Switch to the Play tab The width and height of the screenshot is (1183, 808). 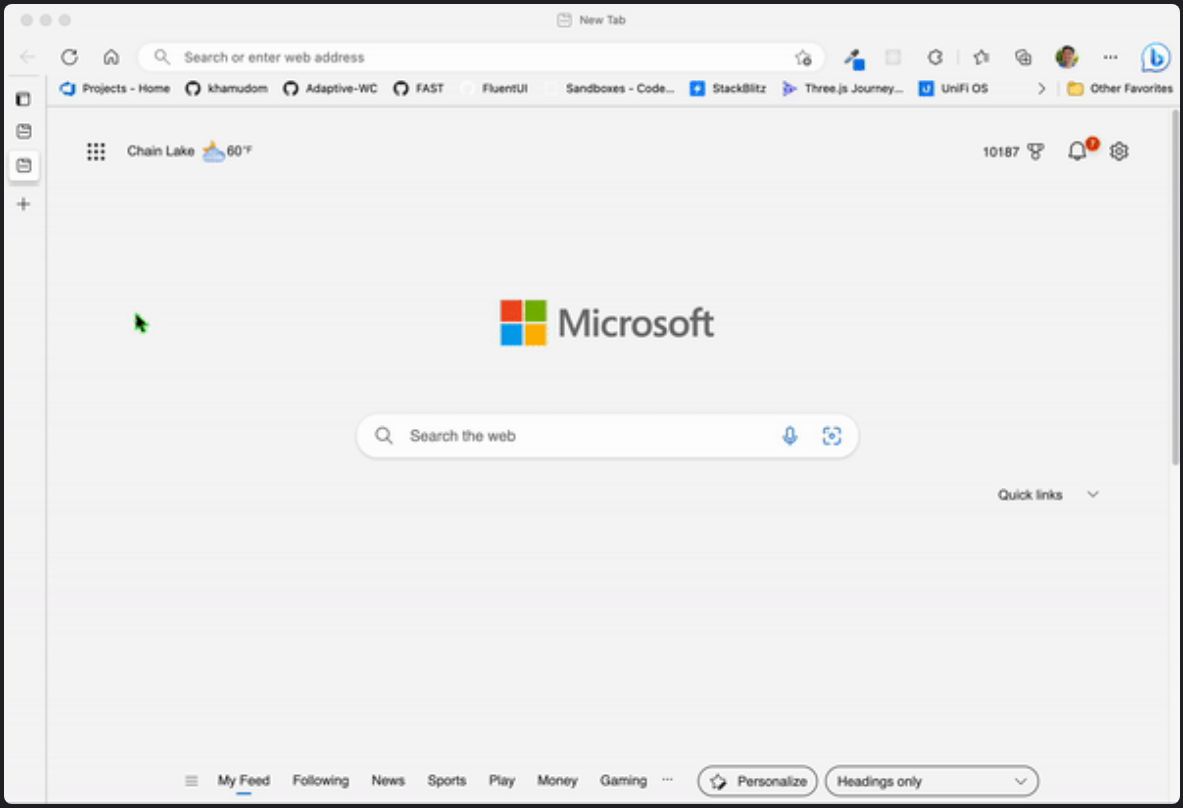(502, 781)
